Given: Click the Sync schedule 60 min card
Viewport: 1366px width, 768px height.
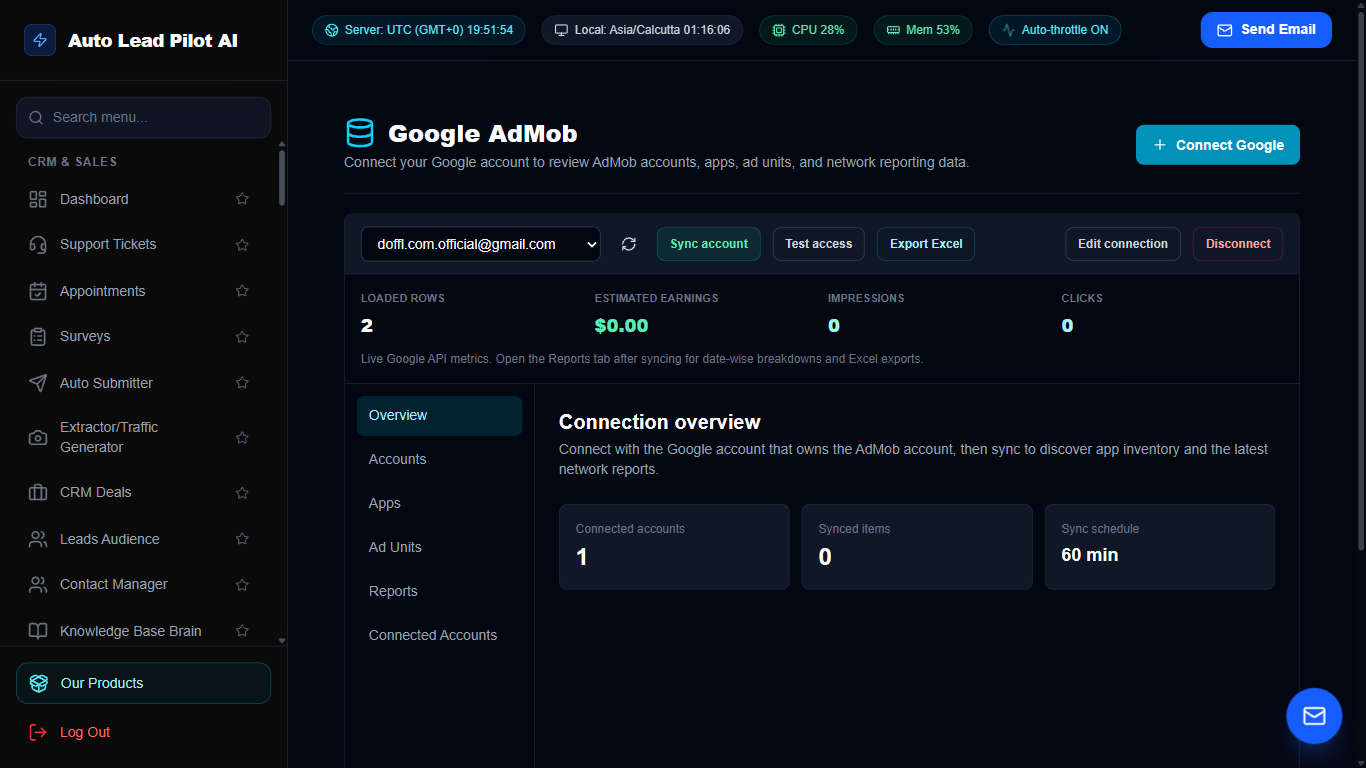Looking at the screenshot, I should (x=1160, y=547).
